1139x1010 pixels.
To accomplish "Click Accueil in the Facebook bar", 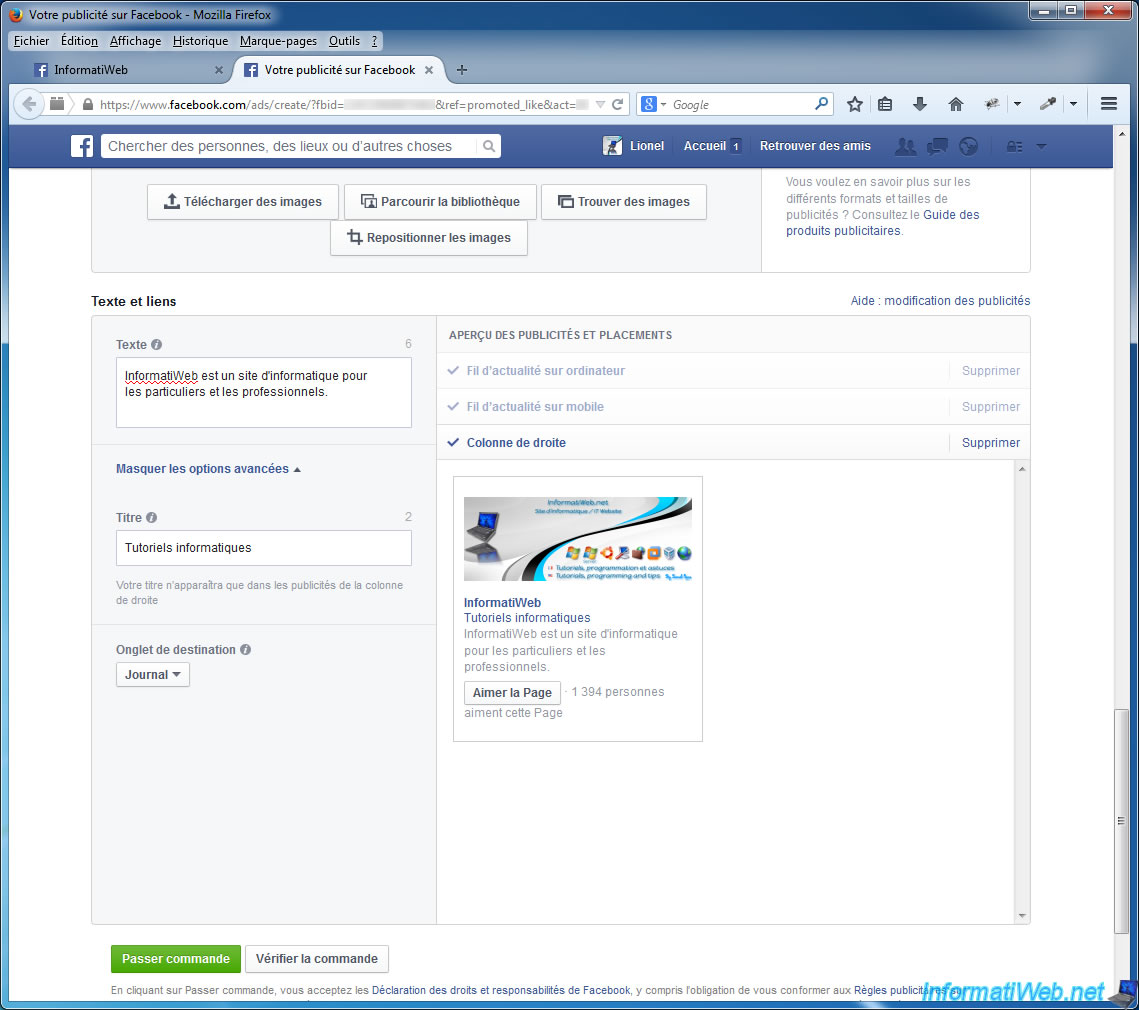I will pos(704,146).
